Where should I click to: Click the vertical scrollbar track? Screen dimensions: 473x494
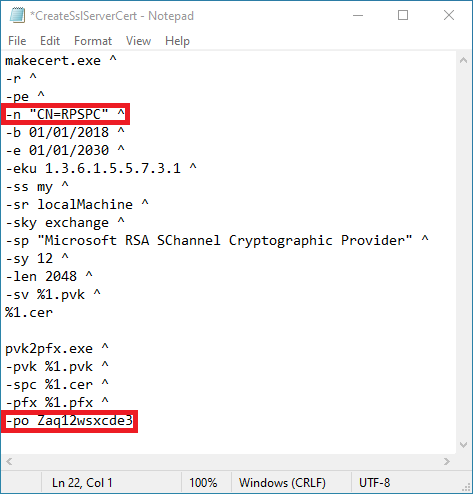(x=463, y=253)
